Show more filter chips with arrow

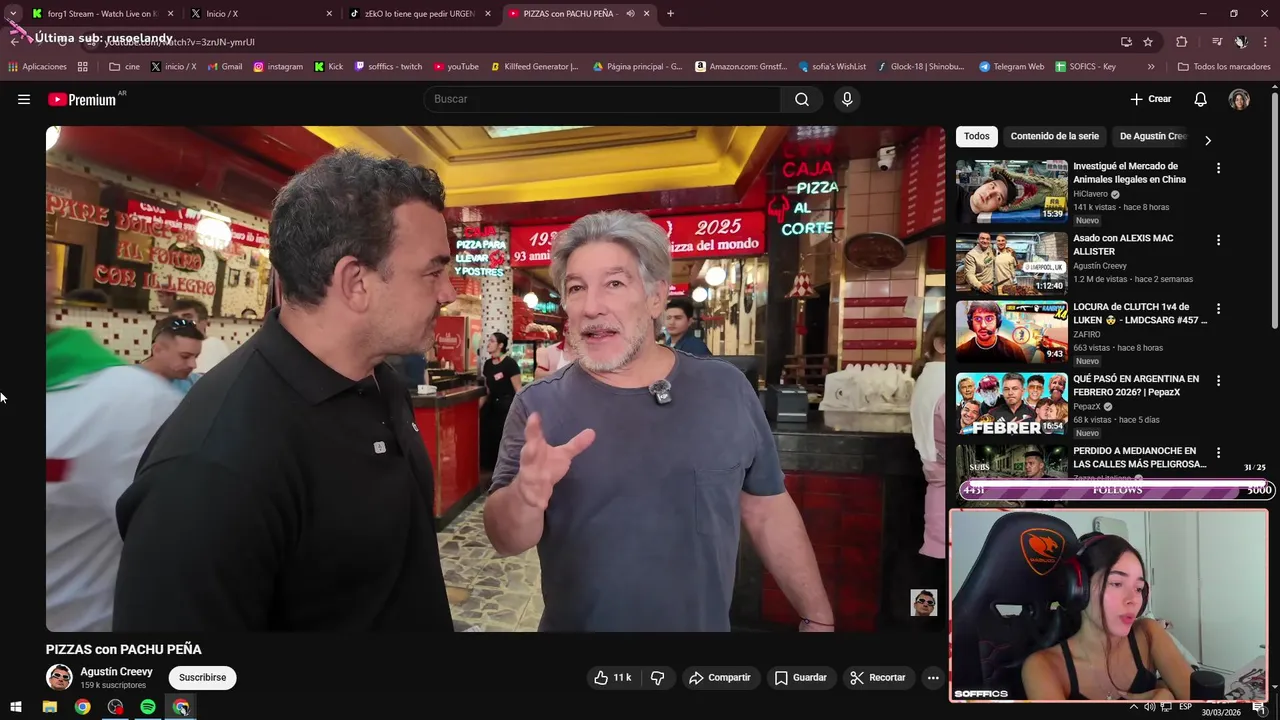(1207, 140)
